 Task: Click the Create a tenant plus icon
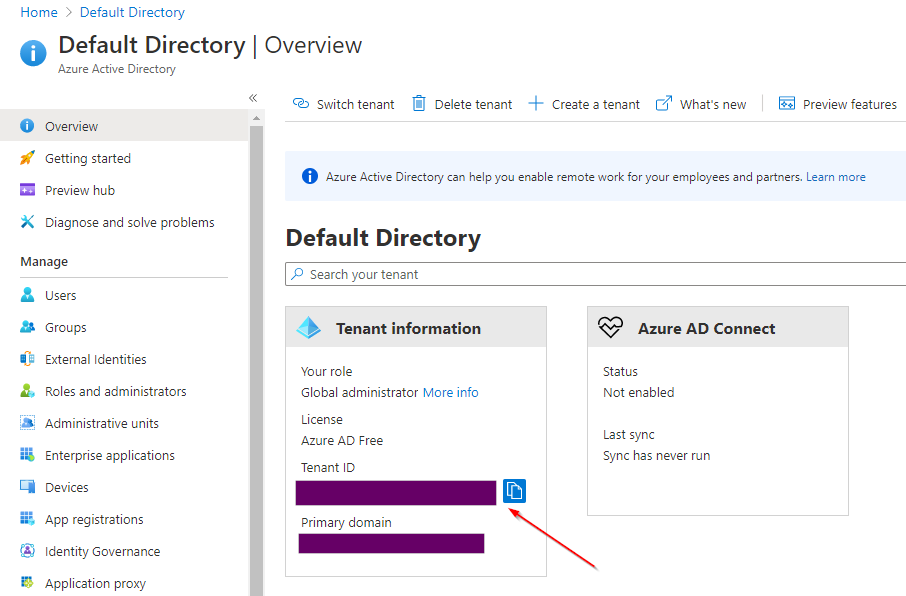[x=536, y=103]
